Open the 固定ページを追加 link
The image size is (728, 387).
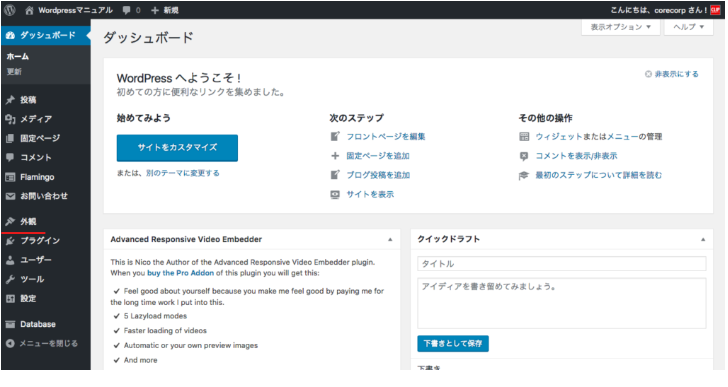pyautogui.click(x=378, y=156)
